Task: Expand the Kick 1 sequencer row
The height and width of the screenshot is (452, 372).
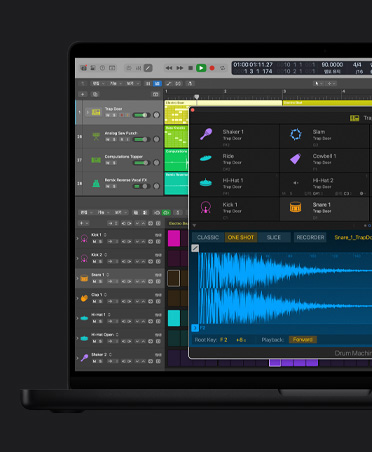Action: (x=77, y=238)
